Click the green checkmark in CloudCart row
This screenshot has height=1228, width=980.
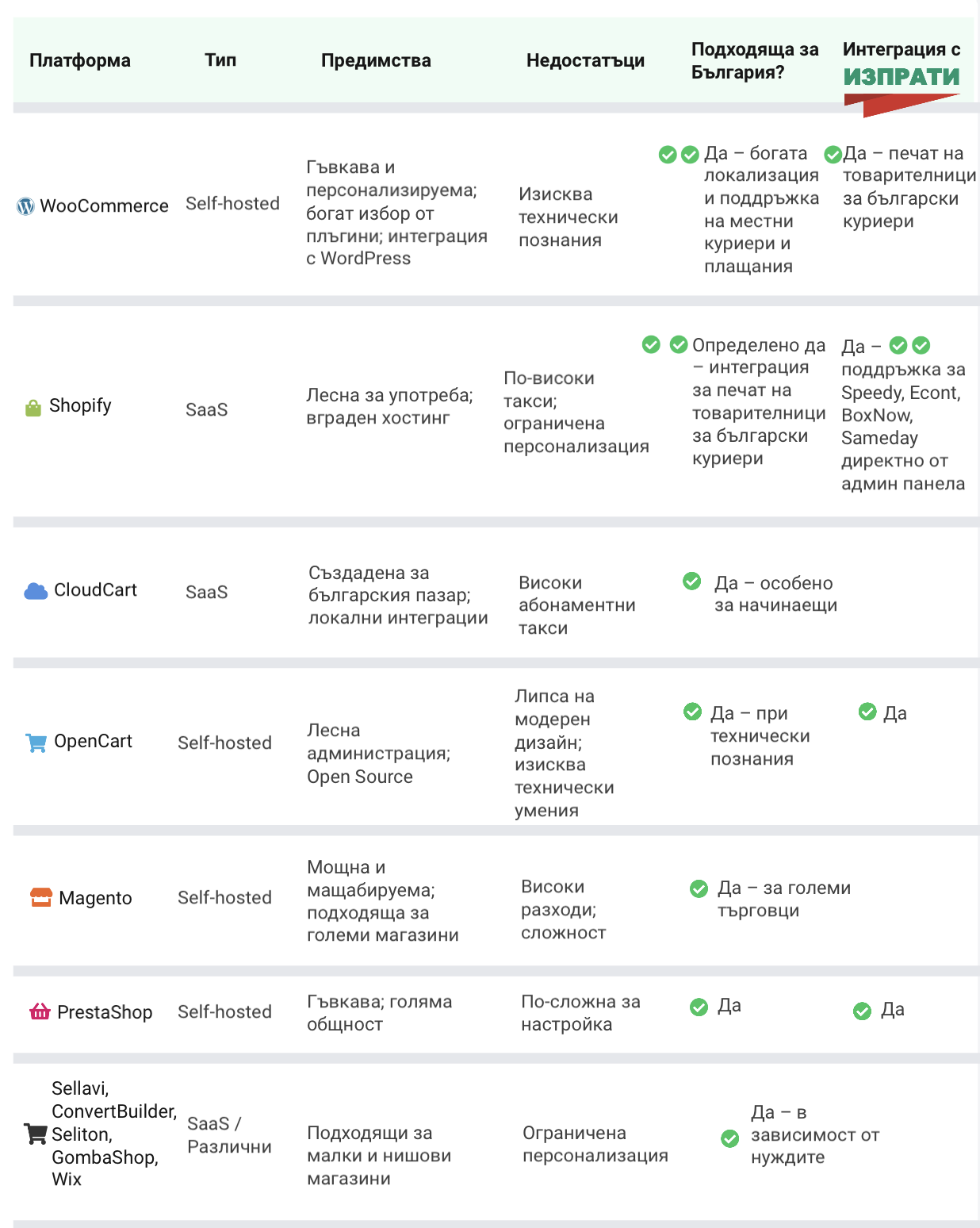click(692, 581)
